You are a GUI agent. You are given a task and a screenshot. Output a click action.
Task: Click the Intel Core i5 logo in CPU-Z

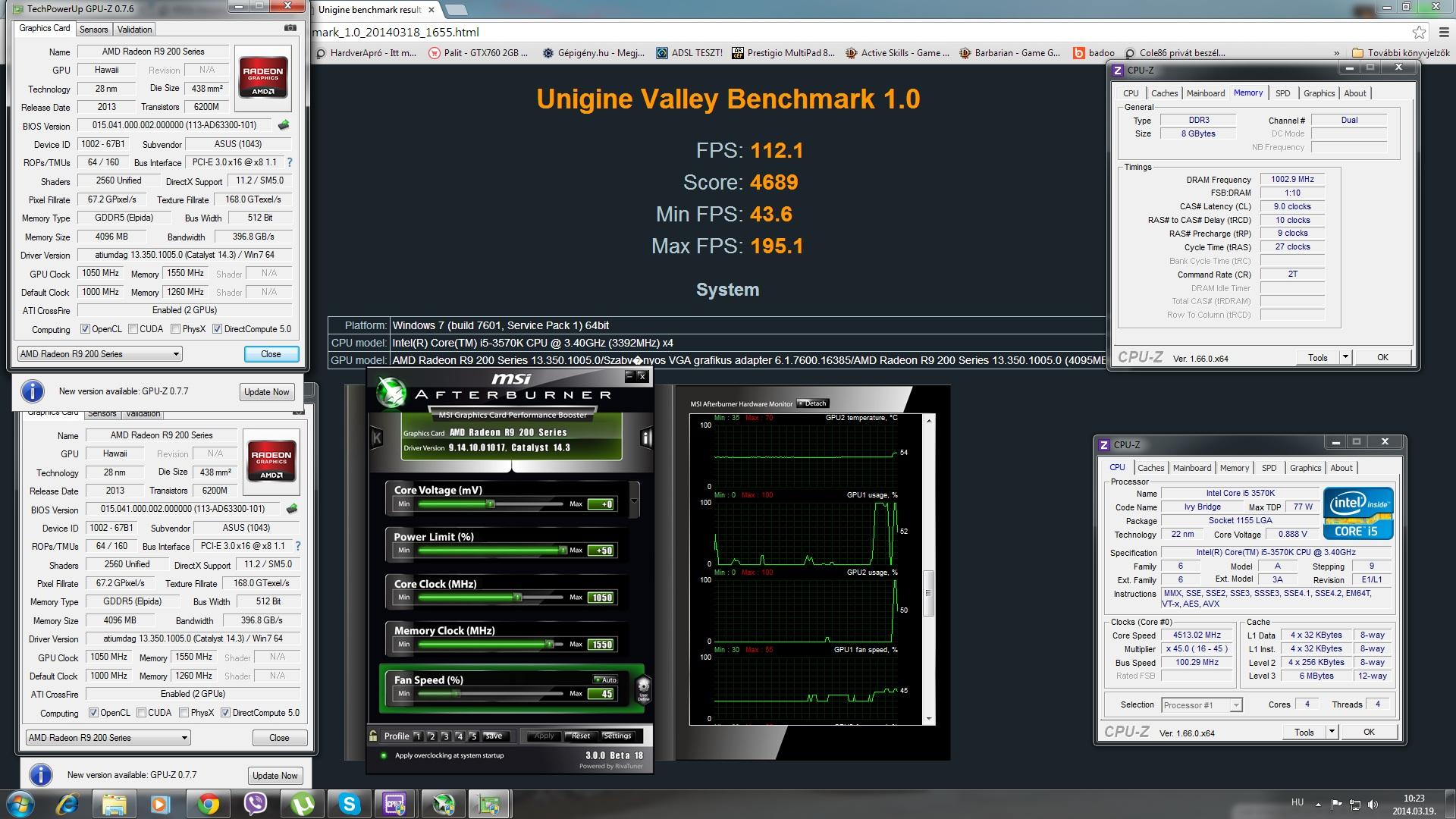pyautogui.click(x=1357, y=513)
